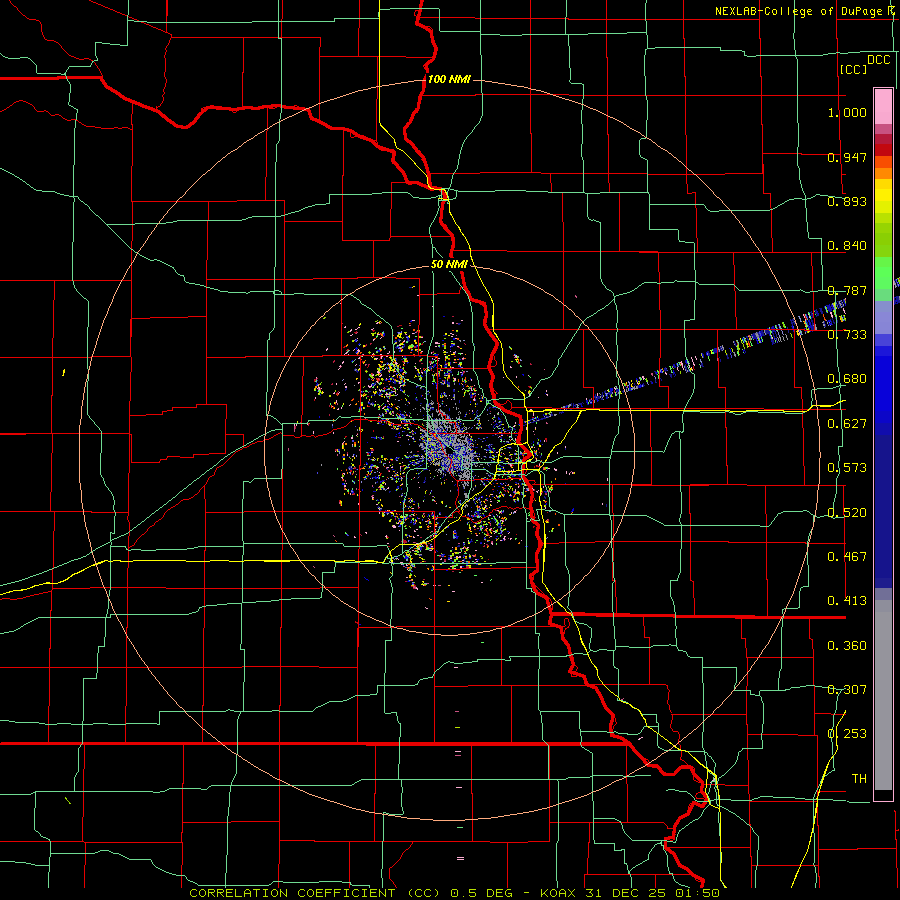The image size is (900, 900).
Task: Click the 0.627 scale value
Action: (847, 424)
